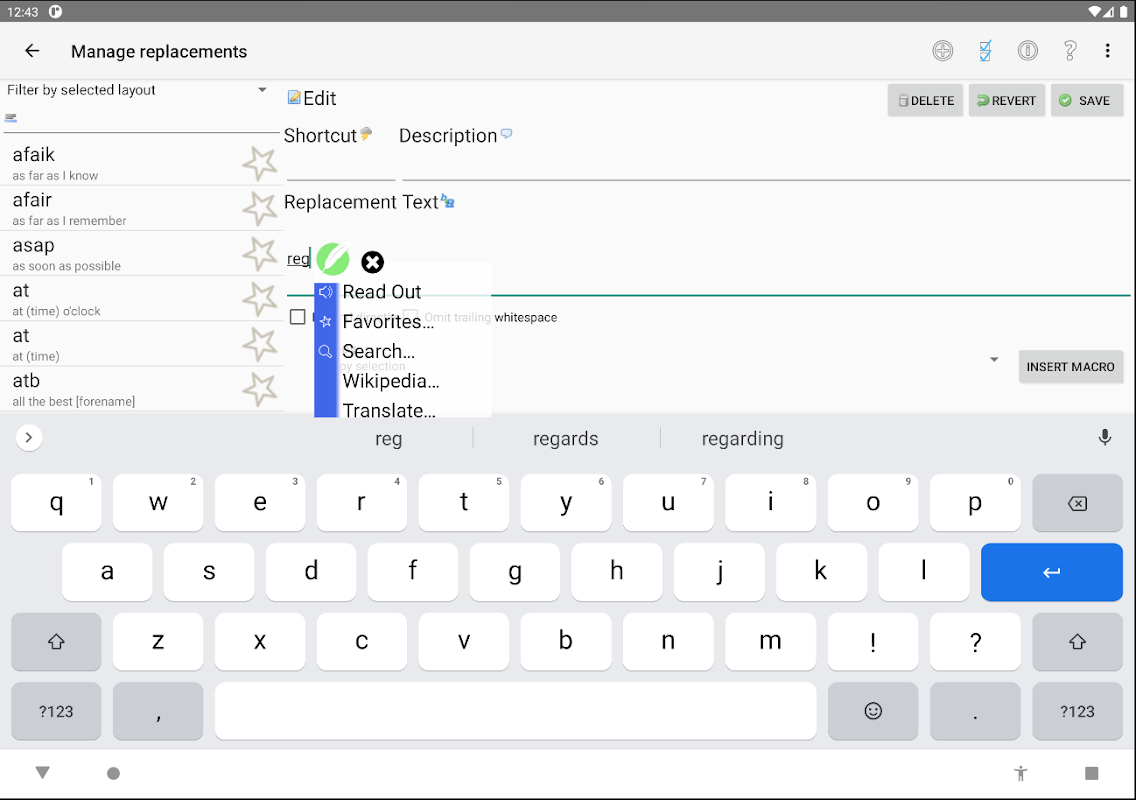
Task: Expand the keyboard suggestion strip arrow
Action: coord(29,438)
